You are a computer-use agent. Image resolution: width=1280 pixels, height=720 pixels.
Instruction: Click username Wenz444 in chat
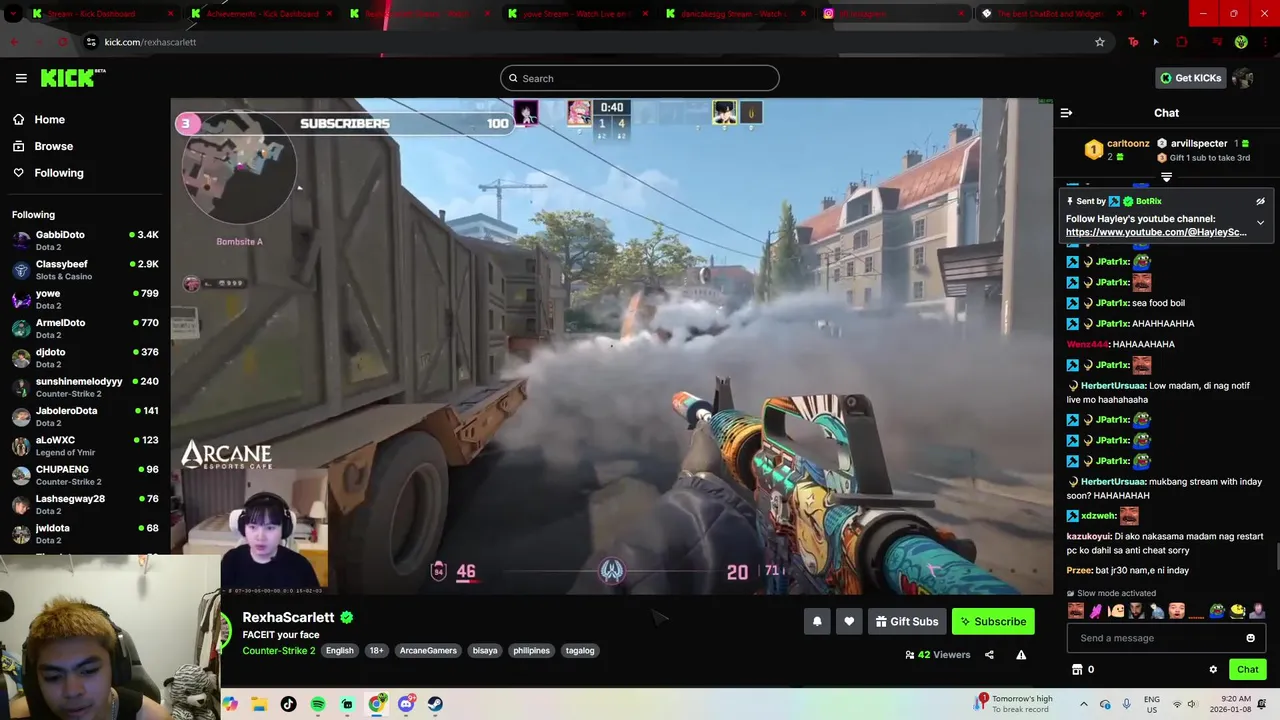[x=1088, y=344]
